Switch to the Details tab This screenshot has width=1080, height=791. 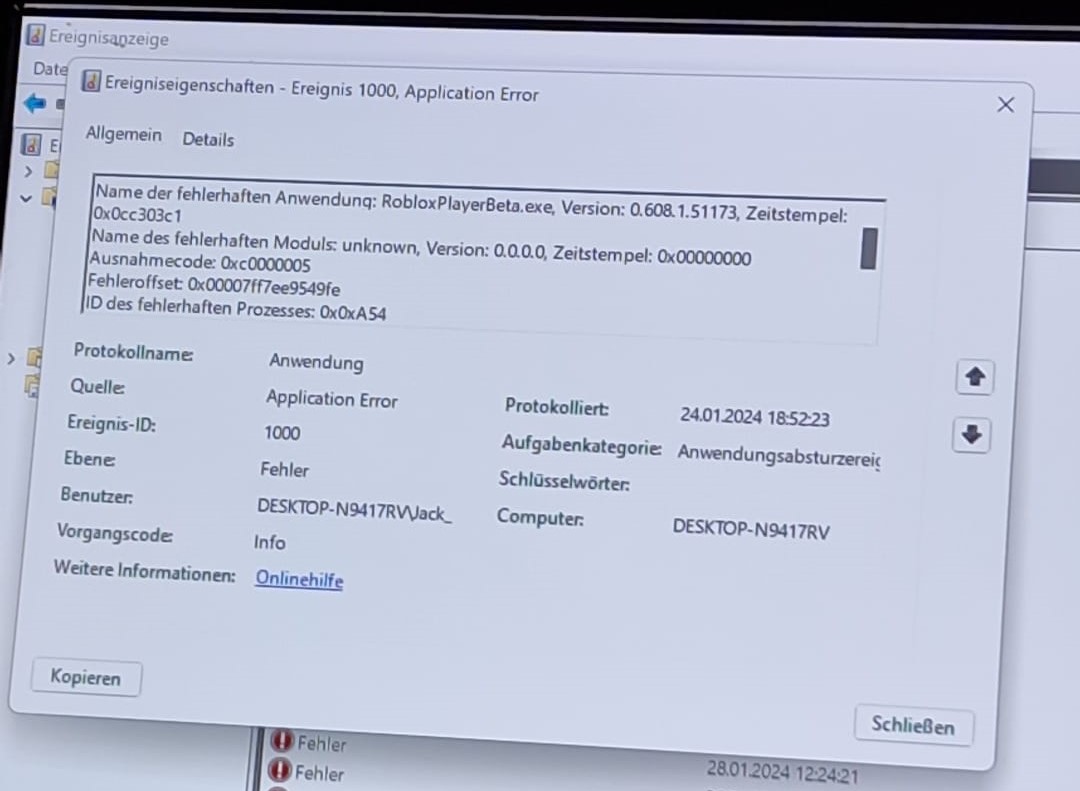tap(208, 139)
